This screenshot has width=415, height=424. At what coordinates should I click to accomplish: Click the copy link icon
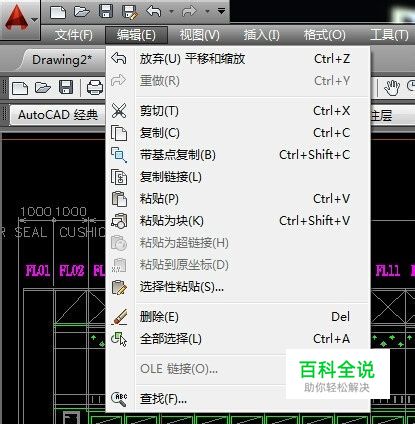pyautogui.click(x=119, y=177)
